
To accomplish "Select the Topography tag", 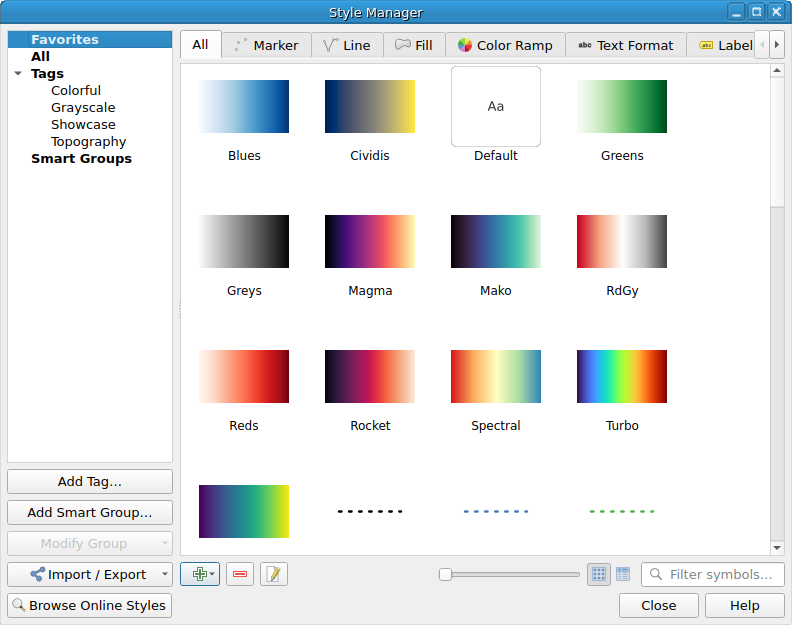I will (89, 142).
